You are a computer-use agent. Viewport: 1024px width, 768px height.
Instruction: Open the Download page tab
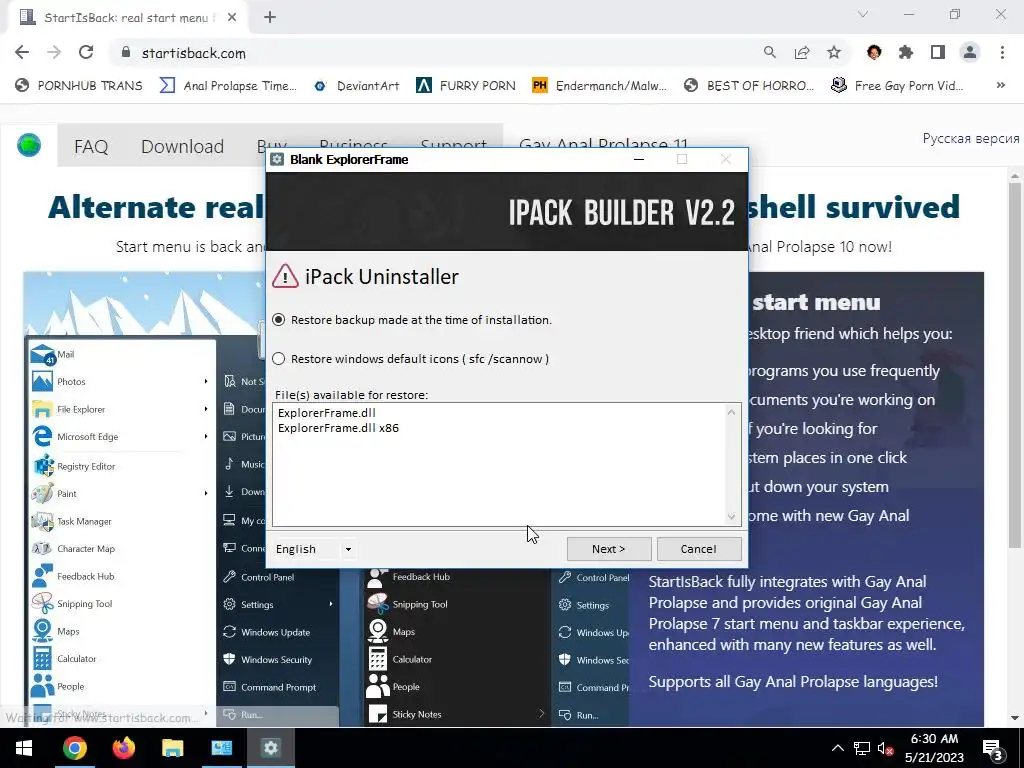click(182, 146)
